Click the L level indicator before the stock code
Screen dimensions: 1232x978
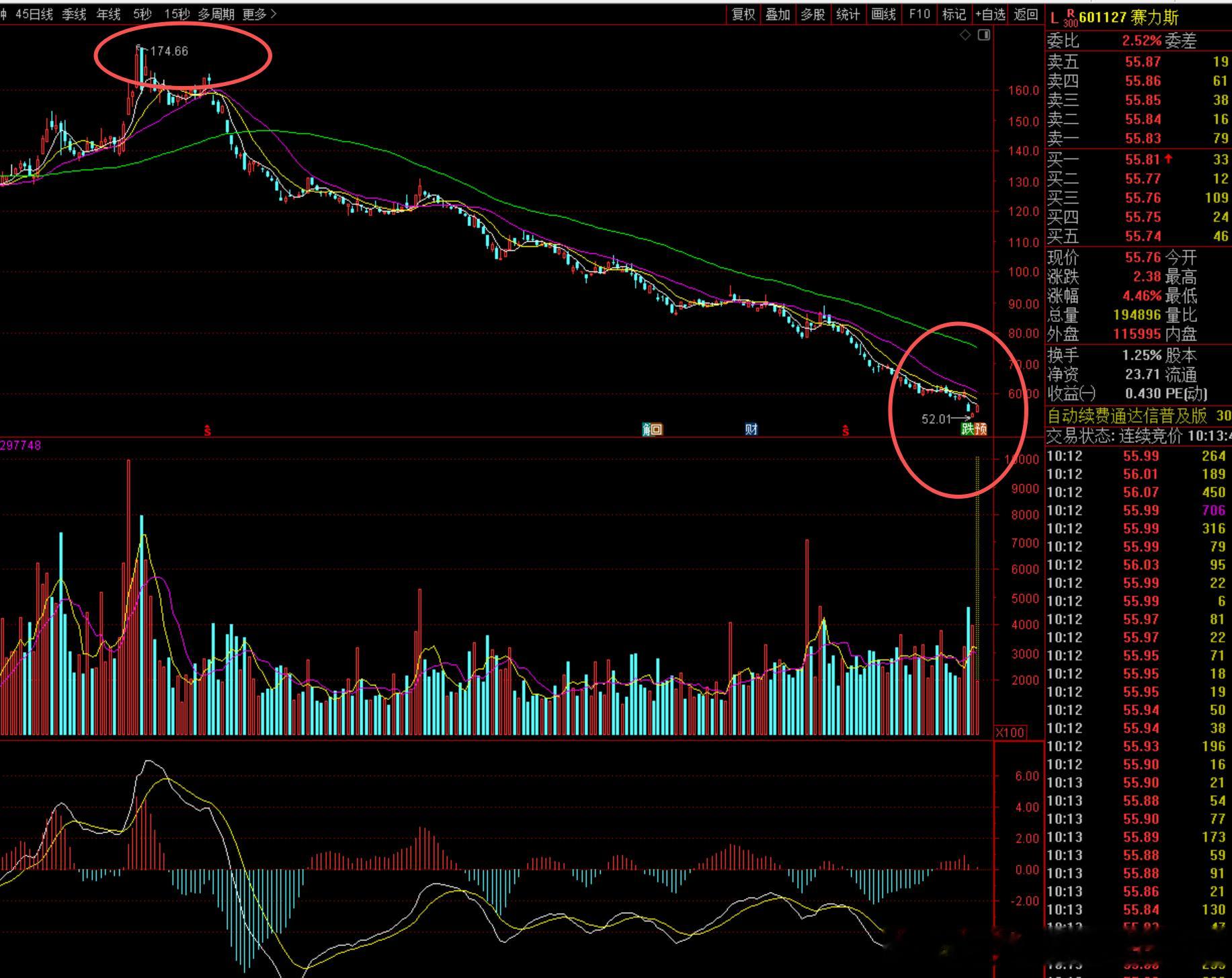(x=1054, y=18)
